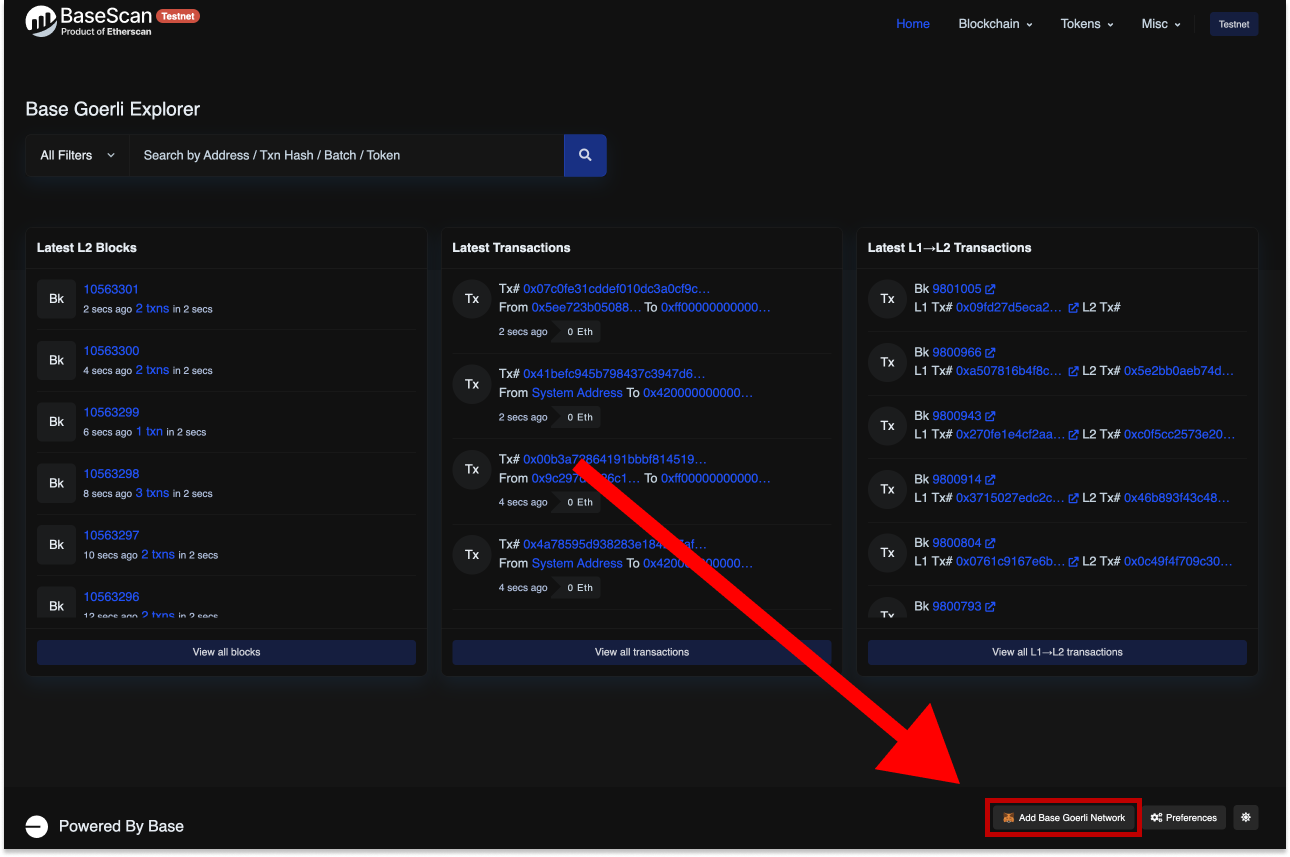Click the Powered By Base logo

click(x=37, y=826)
